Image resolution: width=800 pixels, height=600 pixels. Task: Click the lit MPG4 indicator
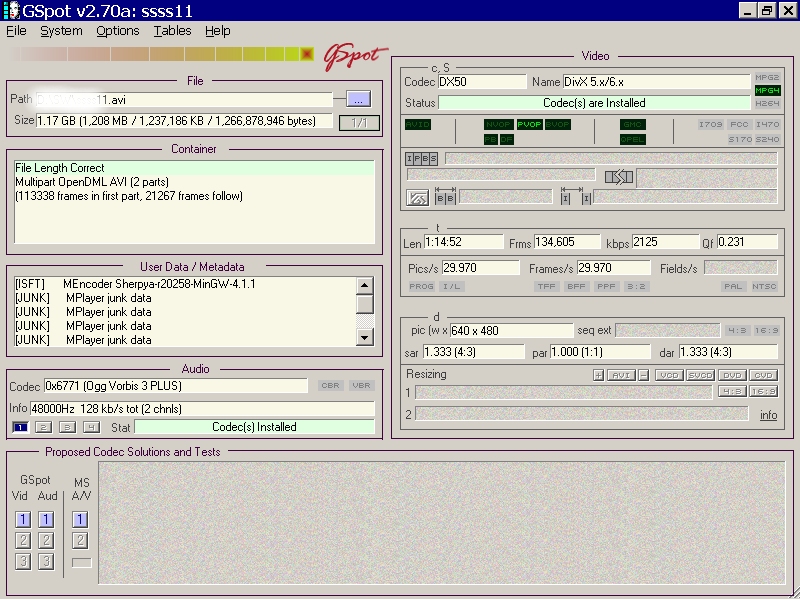click(767, 91)
